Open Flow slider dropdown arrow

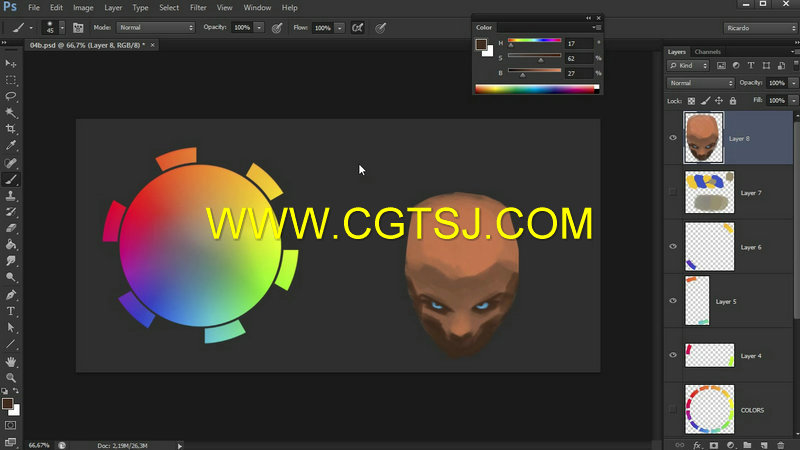pyautogui.click(x=340, y=28)
